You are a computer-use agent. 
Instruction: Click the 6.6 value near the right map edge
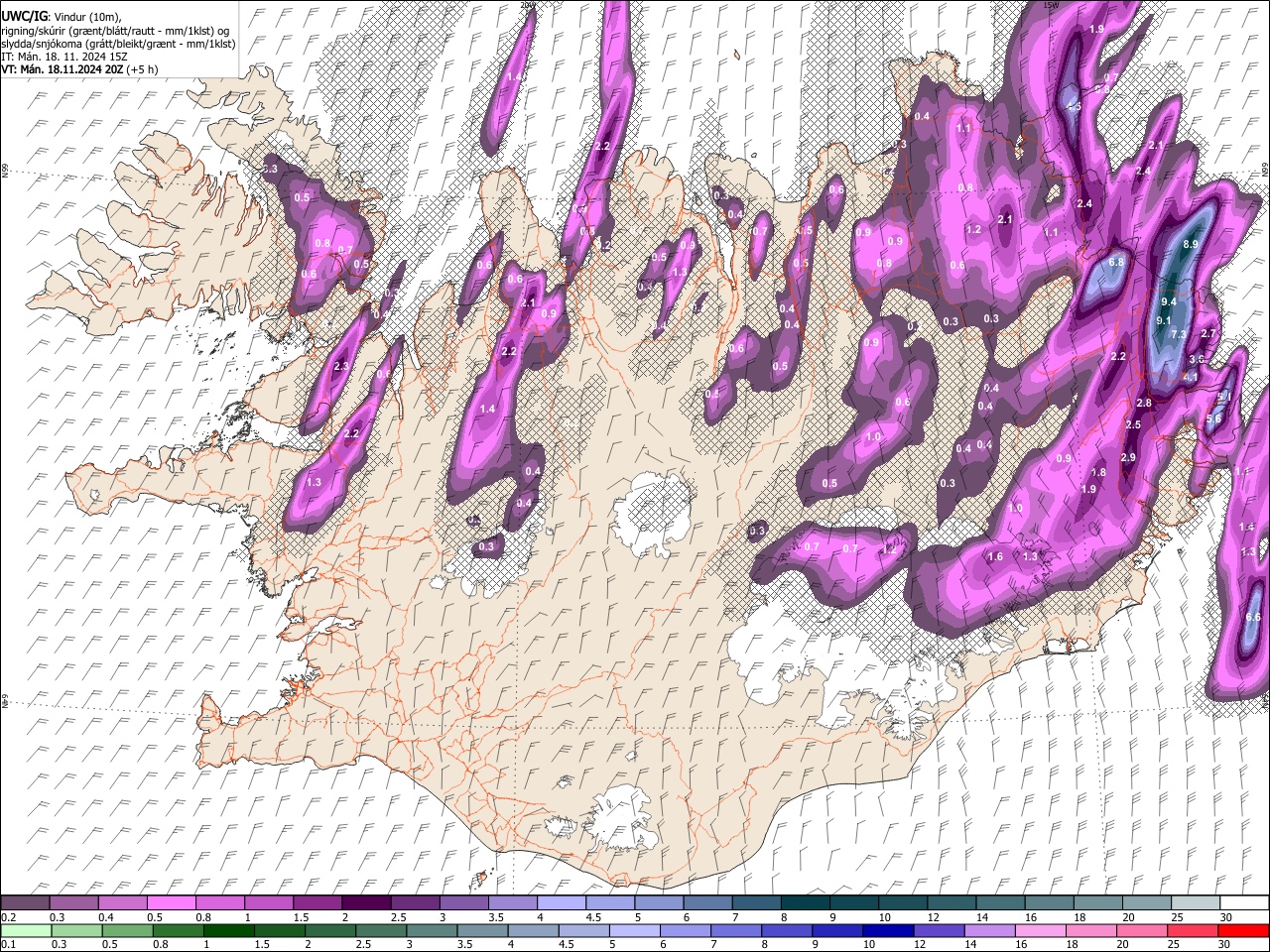pos(1252,617)
